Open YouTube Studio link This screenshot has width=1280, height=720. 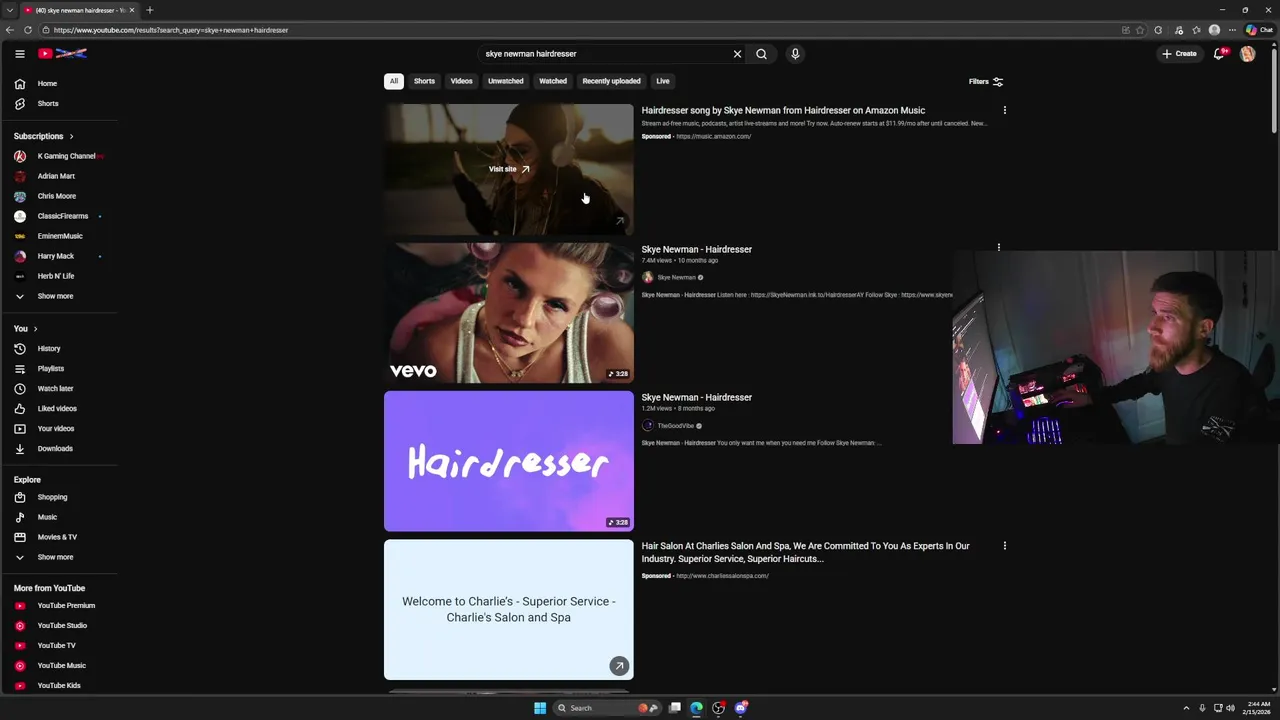60,626
